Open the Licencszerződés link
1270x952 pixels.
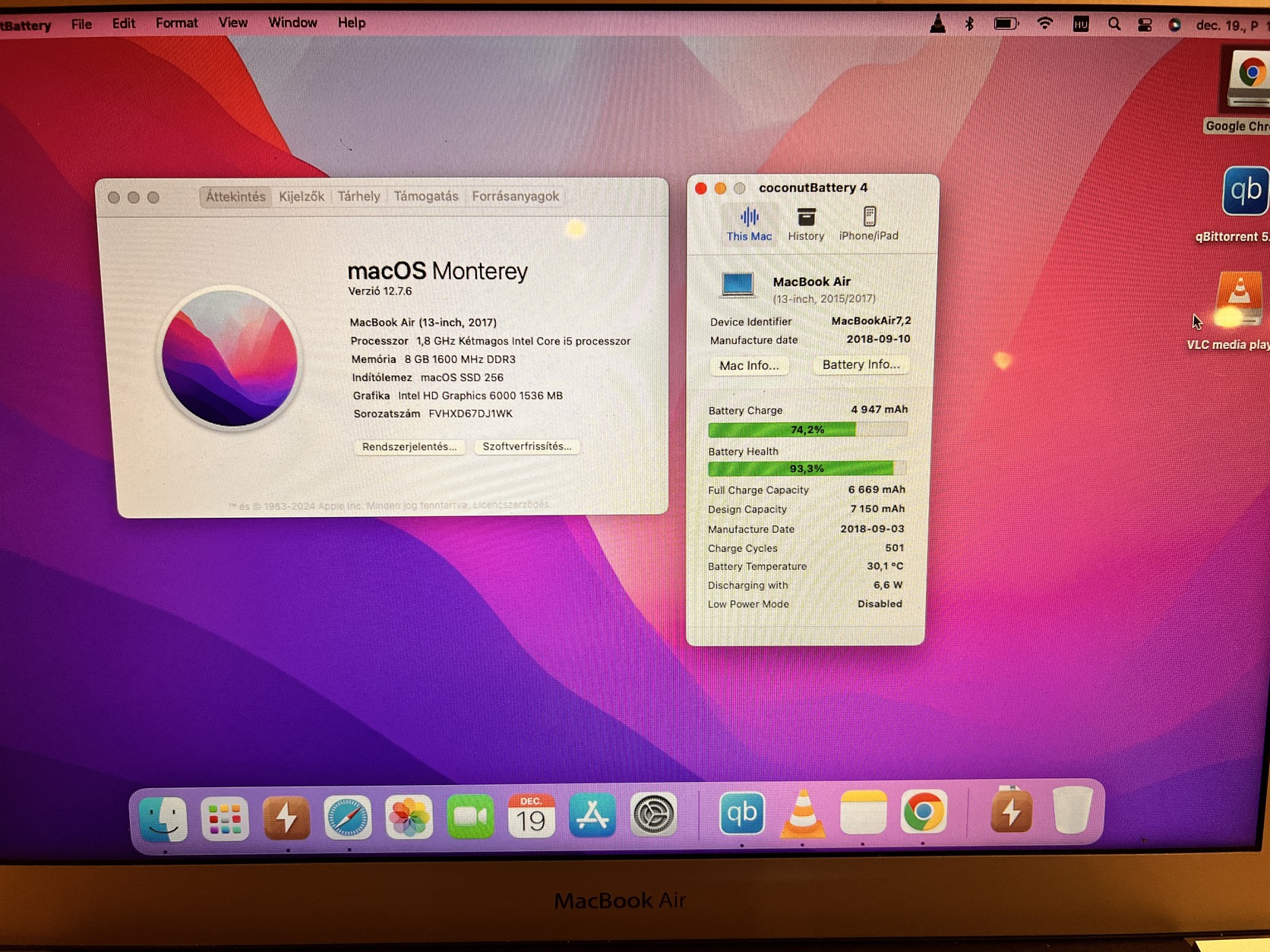coord(510,505)
